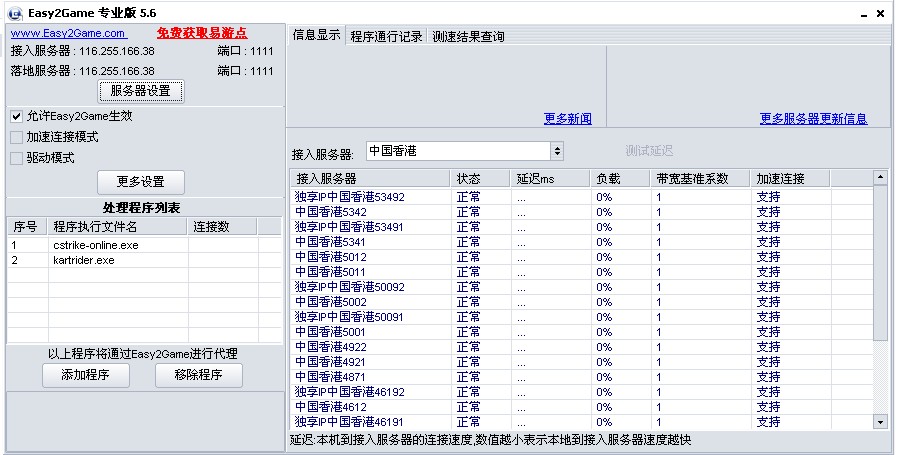Enable the 加速连接模式 checkbox
The image size is (897, 455).
click(16, 137)
